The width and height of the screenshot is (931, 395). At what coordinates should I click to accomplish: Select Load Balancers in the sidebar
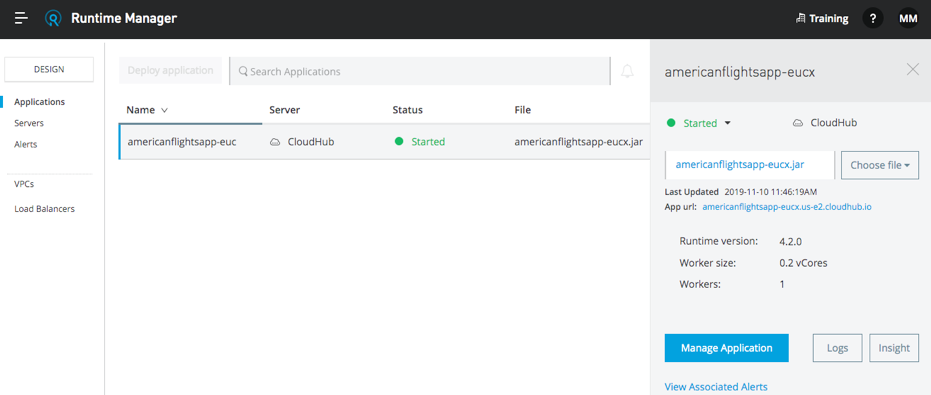click(45, 208)
